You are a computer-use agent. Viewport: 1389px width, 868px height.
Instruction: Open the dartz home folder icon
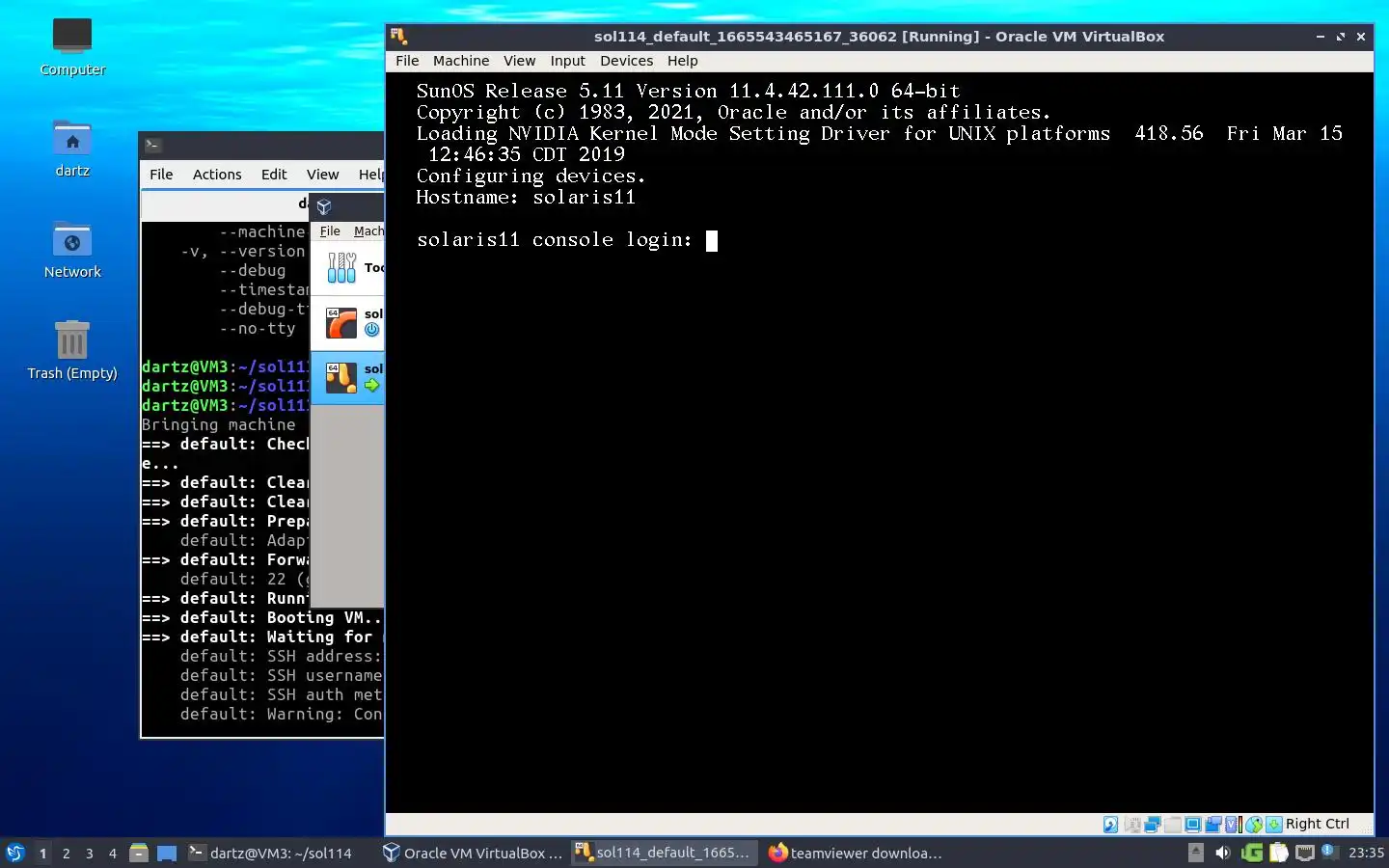tap(72, 149)
